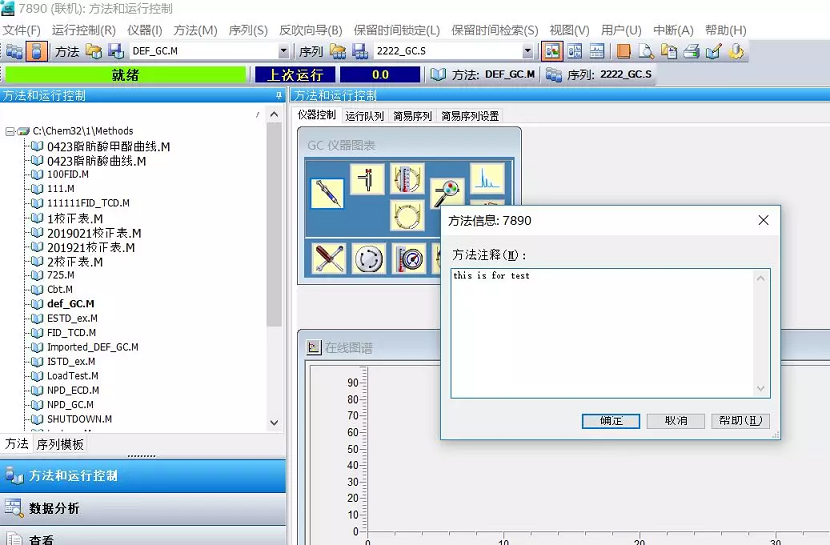Click the printer toolbar icon
This screenshot has width=830, height=545.
(x=691, y=51)
